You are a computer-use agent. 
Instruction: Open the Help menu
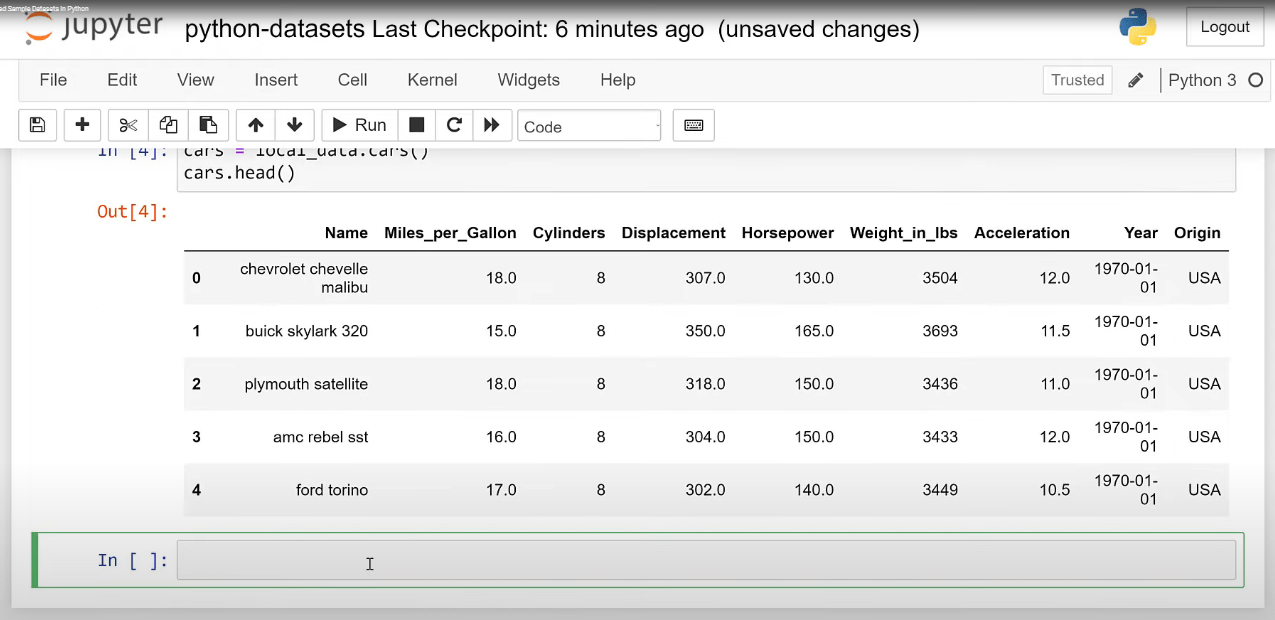(x=617, y=80)
